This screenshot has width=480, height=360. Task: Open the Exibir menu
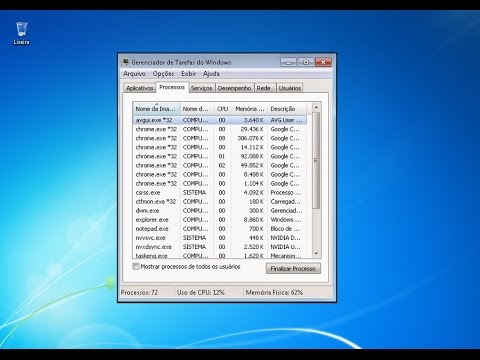click(x=188, y=74)
